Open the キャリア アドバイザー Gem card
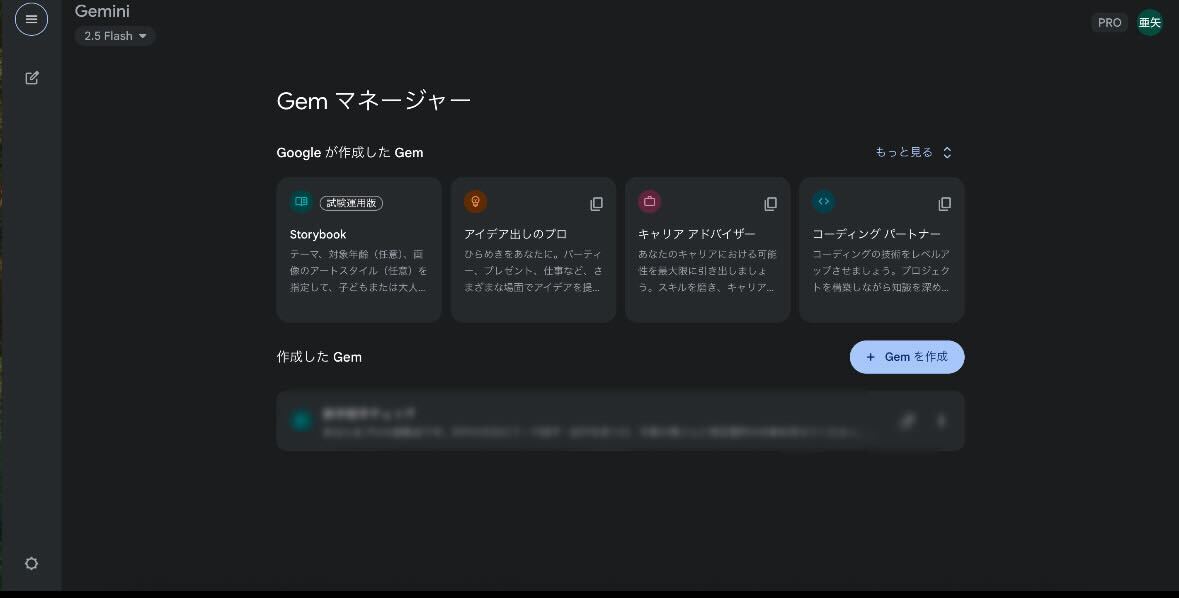This screenshot has height=598, width=1179. (x=708, y=250)
